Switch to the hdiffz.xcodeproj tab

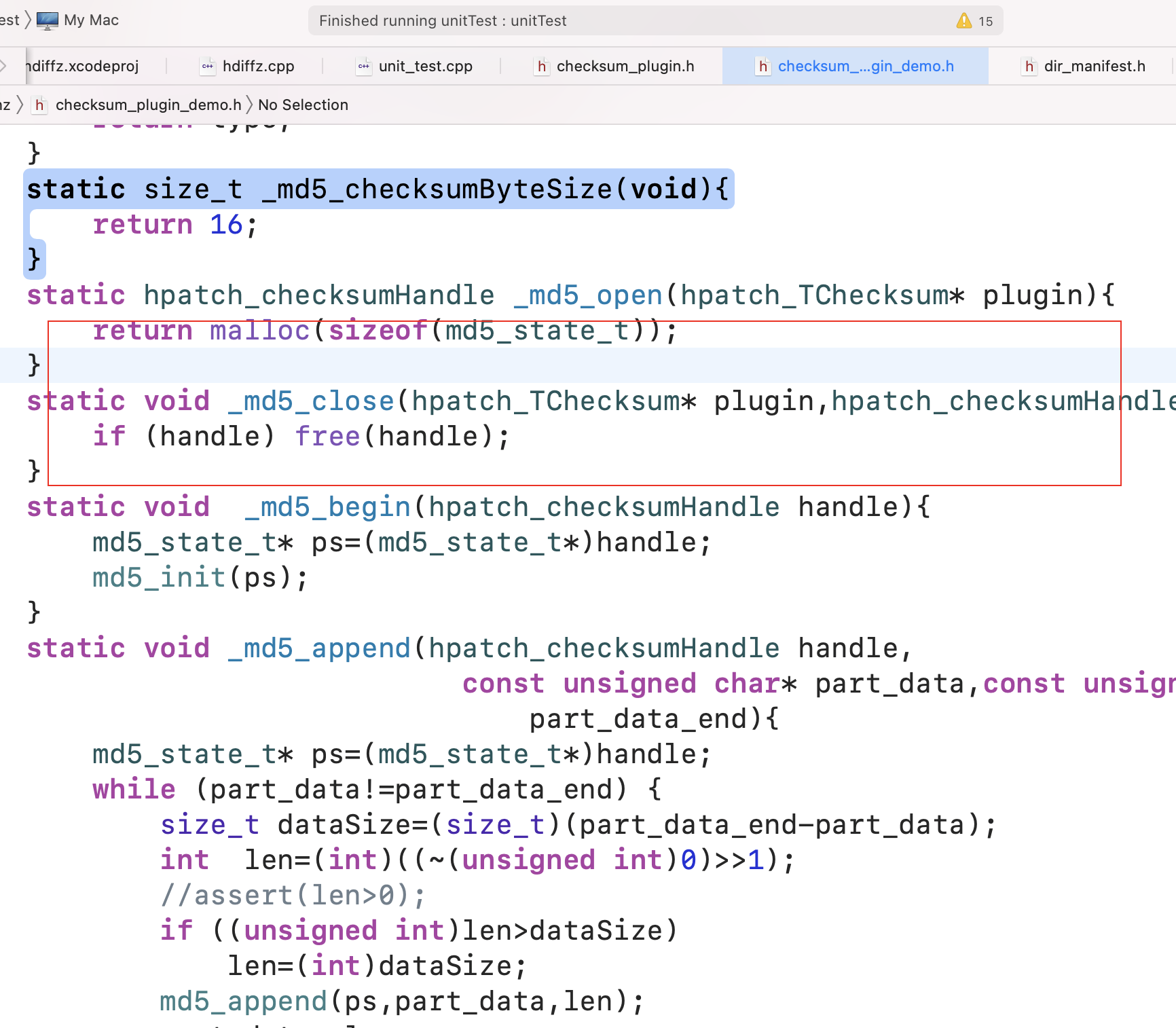(81, 66)
